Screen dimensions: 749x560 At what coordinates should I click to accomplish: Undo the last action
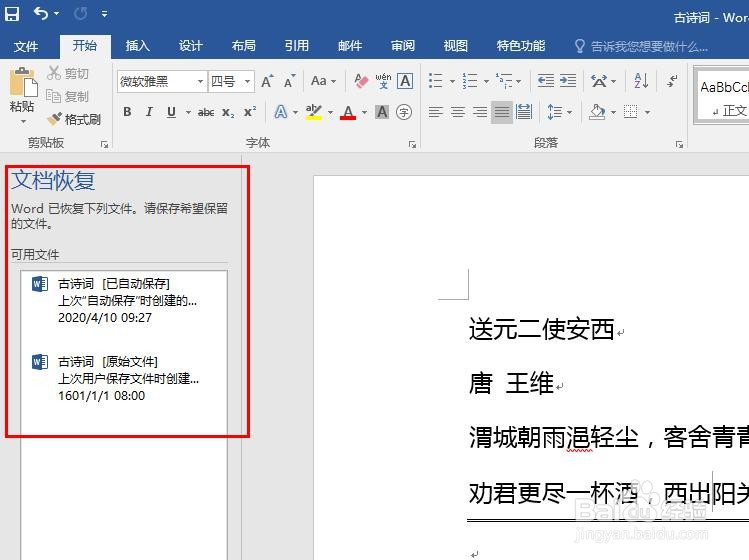(x=41, y=14)
